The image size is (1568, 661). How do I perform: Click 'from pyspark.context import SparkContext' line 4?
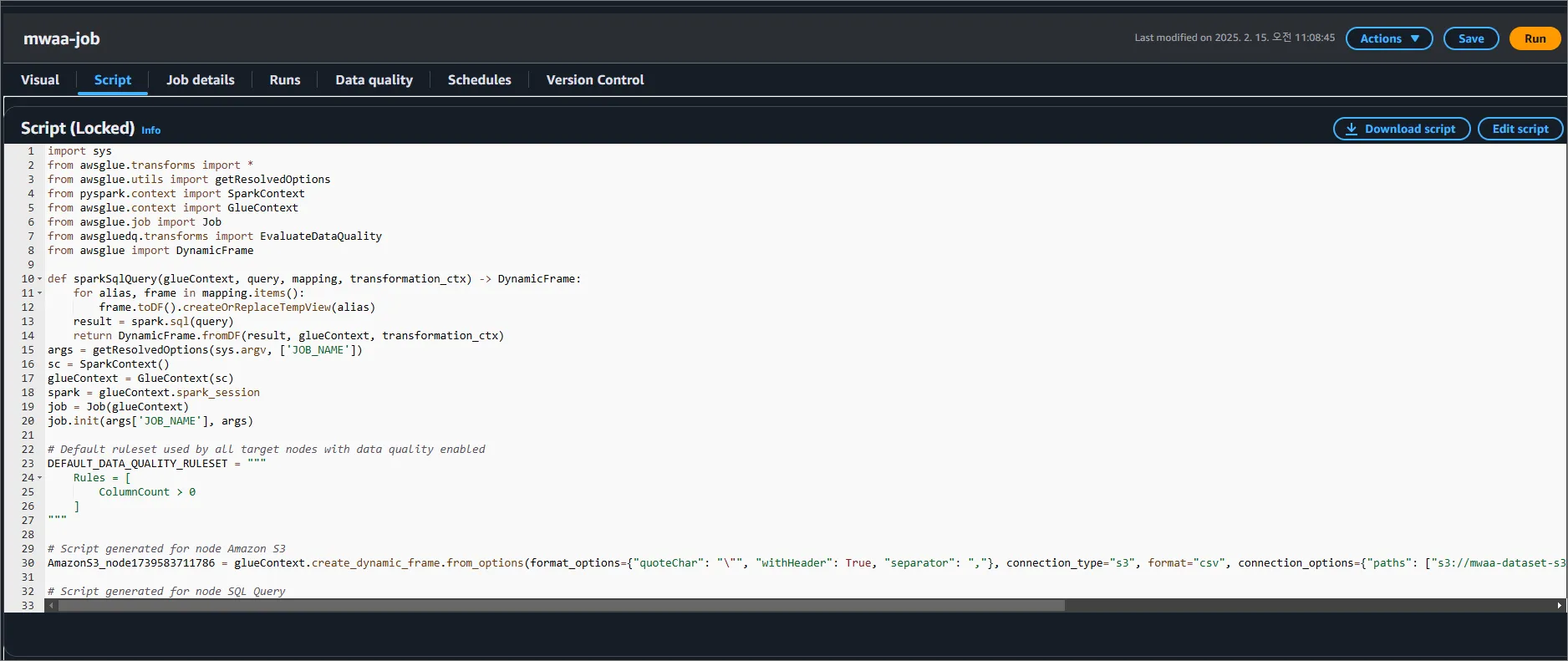click(x=176, y=194)
